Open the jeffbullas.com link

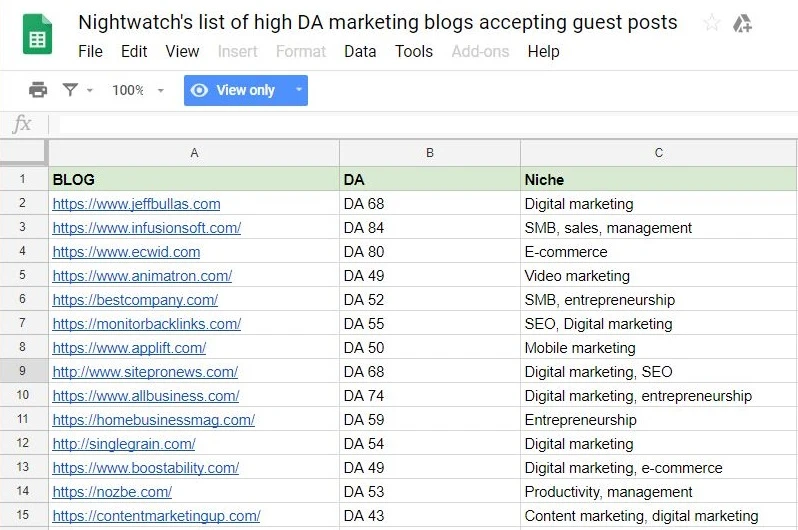136,204
